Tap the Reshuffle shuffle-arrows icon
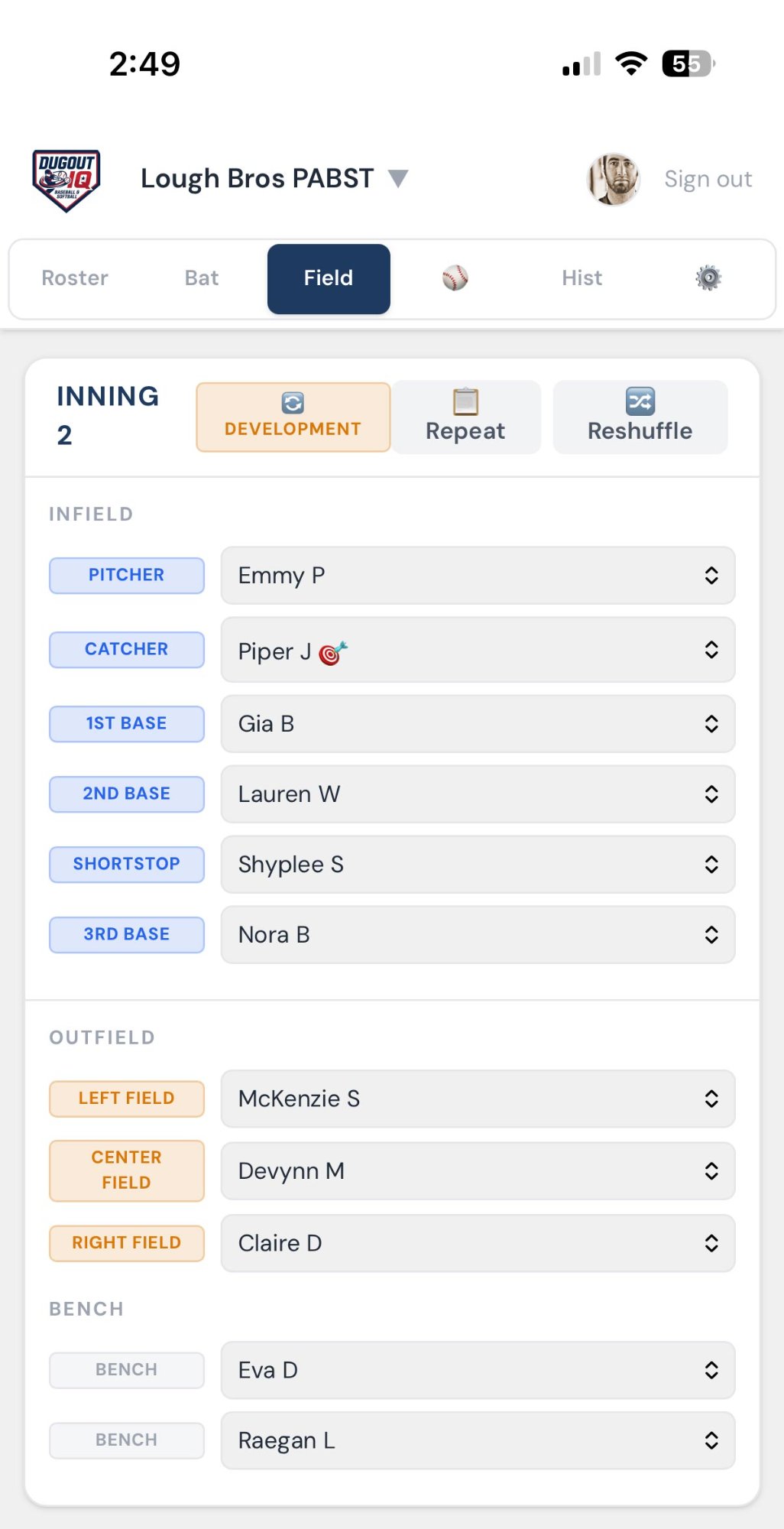The image size is (784, 1529). tap(640, 401)
